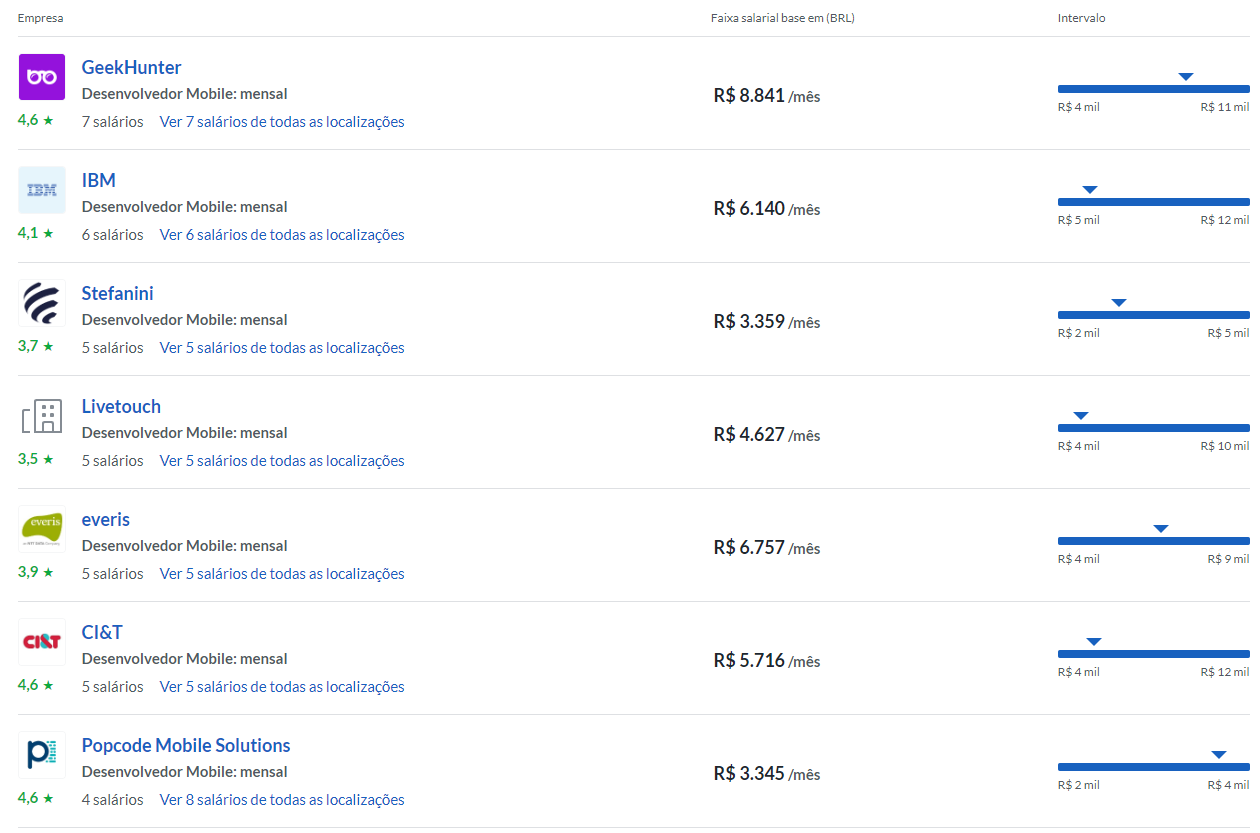
Task: Open the GeekHunter company page link
Action: click(131, 67)
